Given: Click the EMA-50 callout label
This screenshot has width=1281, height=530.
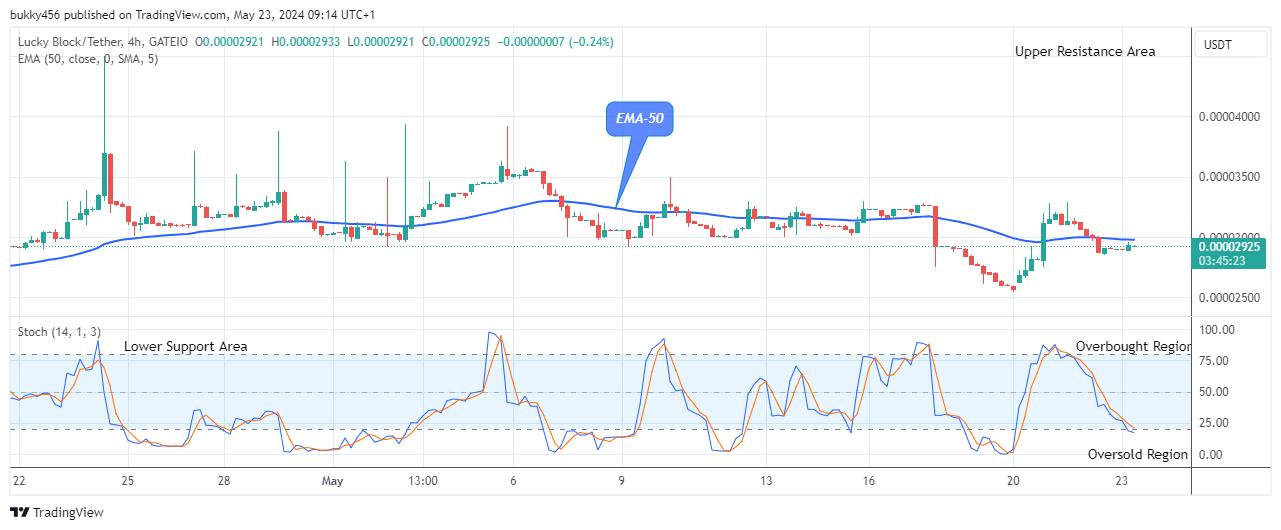Looking at the screenshot, I should click(x=640, y=118).
